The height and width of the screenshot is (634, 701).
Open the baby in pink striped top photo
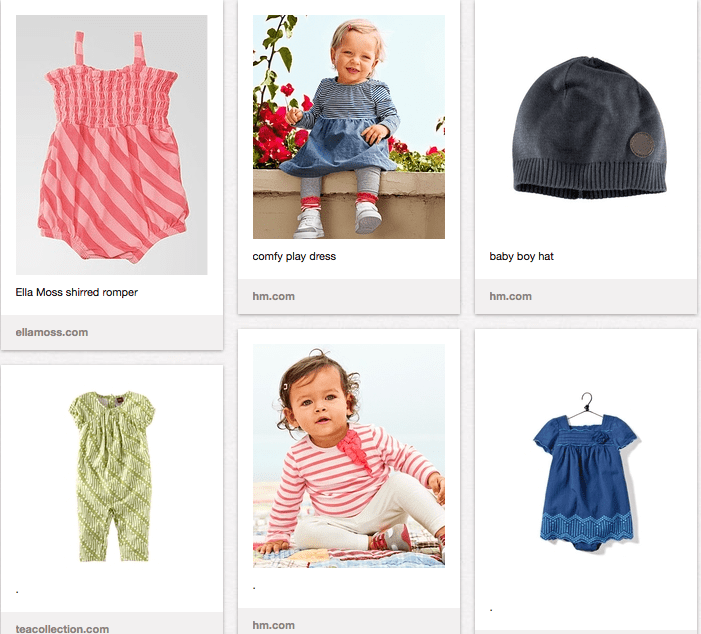(x=348, y=457)
